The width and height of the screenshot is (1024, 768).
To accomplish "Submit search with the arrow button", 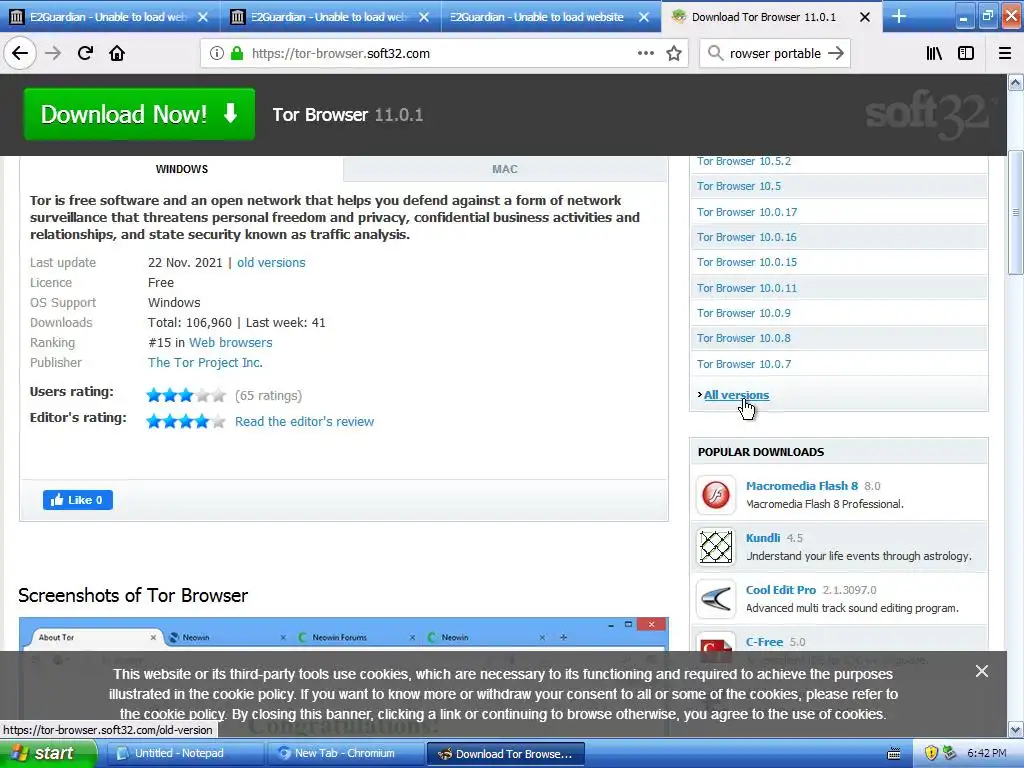I will point(835,54).
